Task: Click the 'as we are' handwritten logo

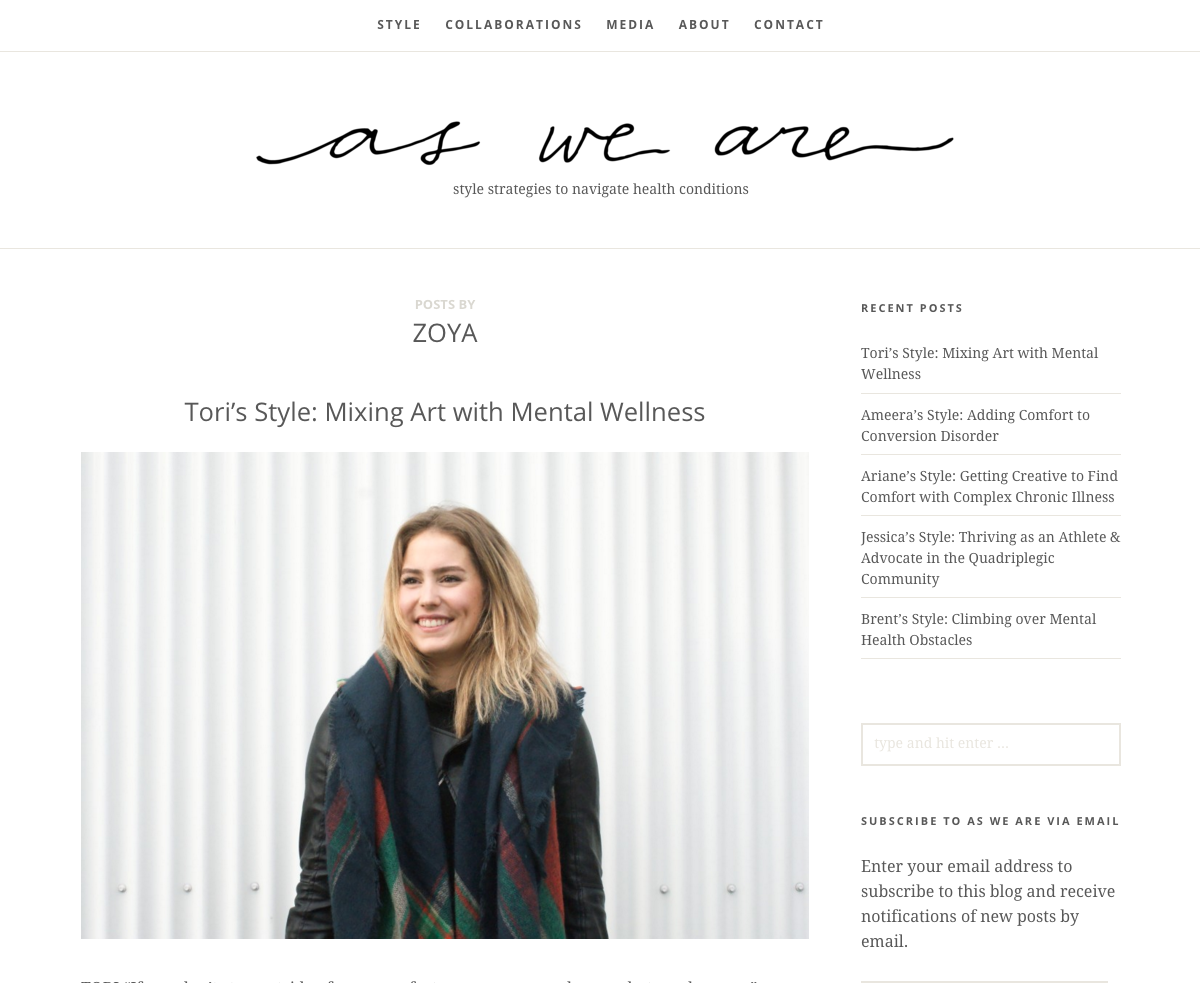Action: [x=604, y=142]
